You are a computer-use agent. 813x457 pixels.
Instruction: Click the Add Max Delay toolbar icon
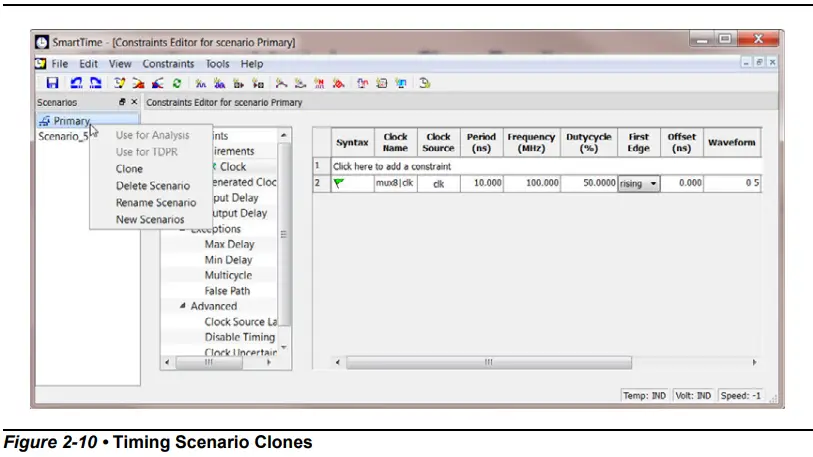pos(281,83)
